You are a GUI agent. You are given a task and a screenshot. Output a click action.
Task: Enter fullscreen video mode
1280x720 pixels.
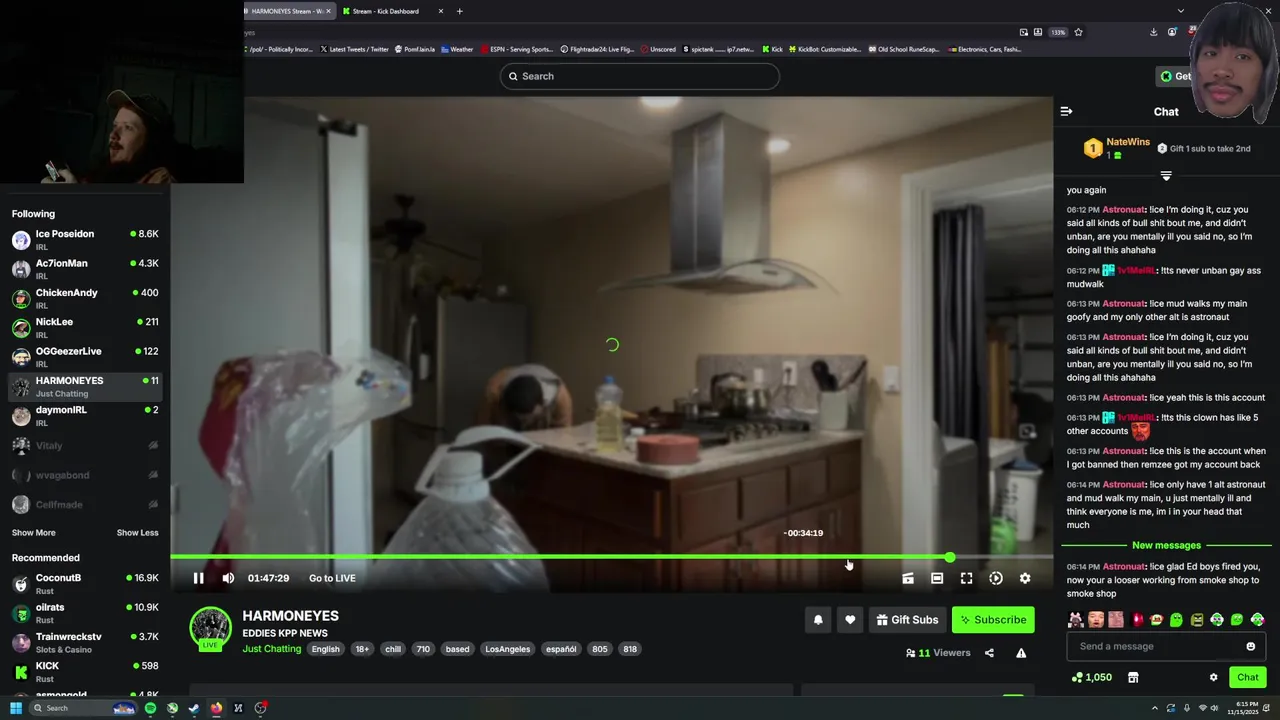click(x=966, y=578)
